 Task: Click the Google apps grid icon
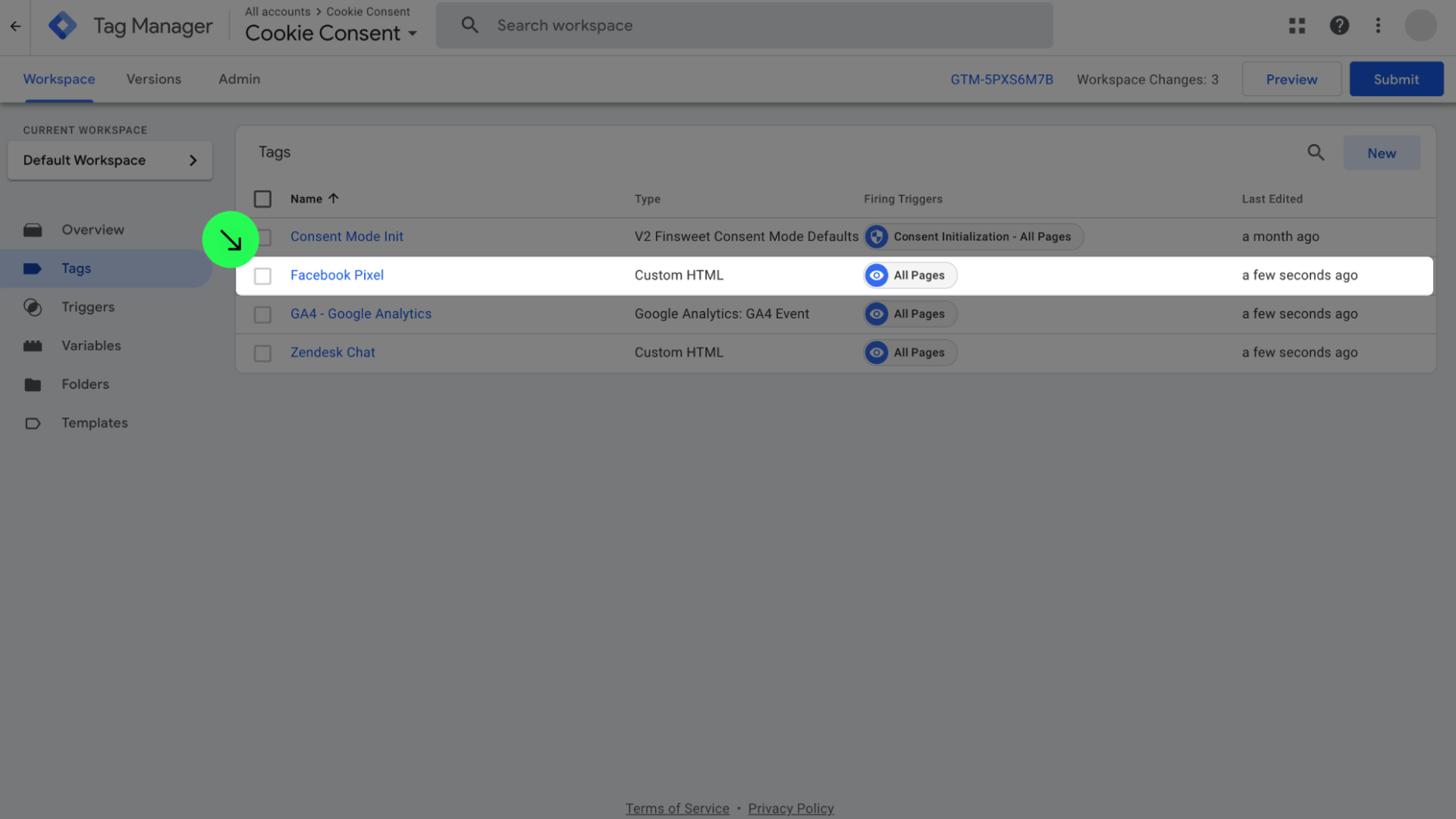click(1297, 26)
